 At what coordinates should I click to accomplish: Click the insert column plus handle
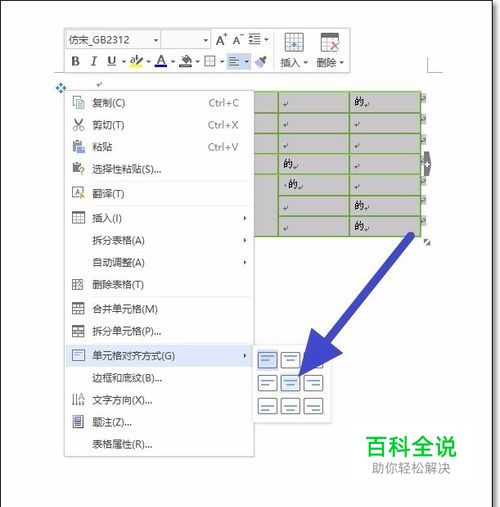tap(427, 164)
